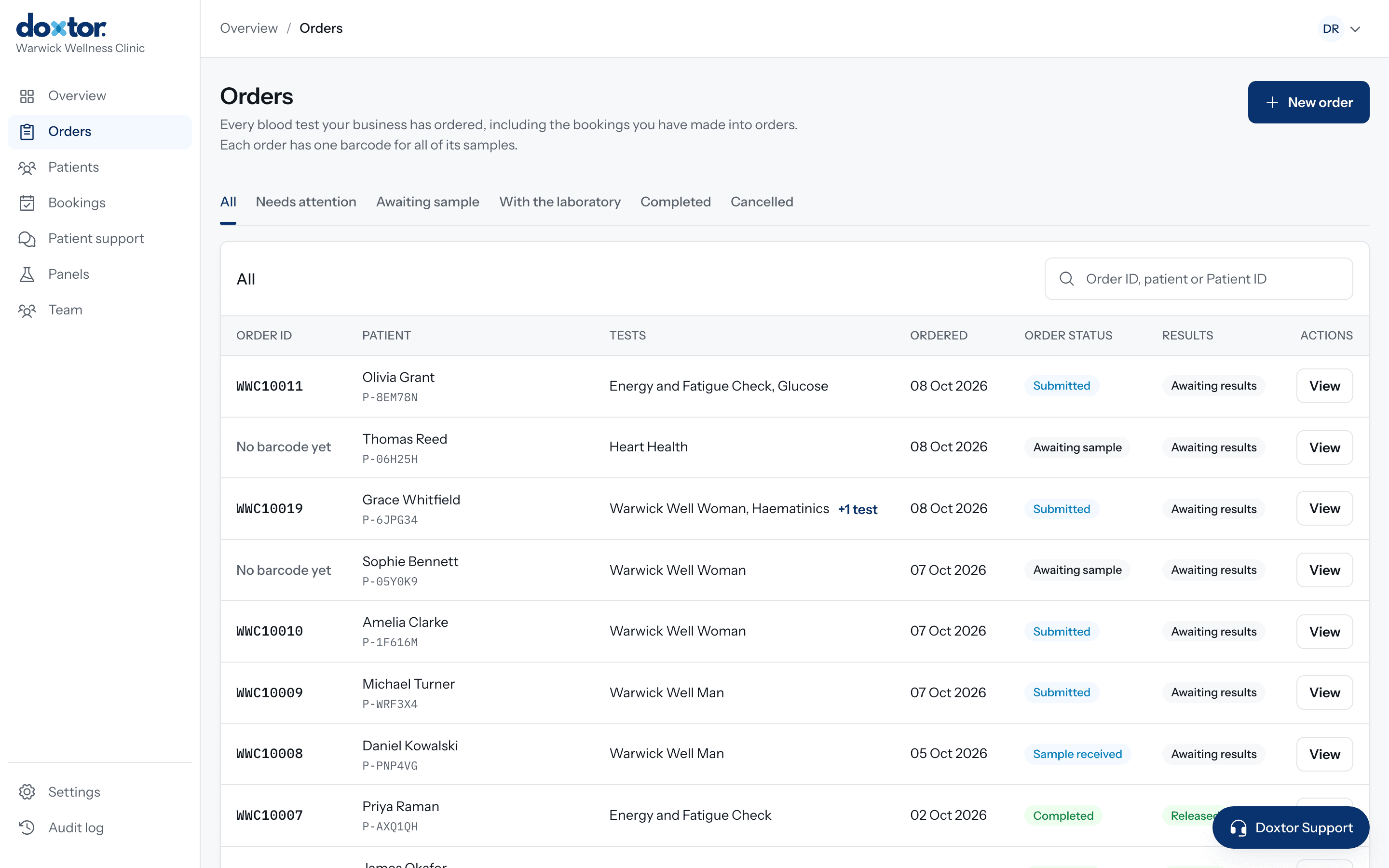Open the DR user avatar
This screenshot has width=1389, height=868.
point(1331,29)
